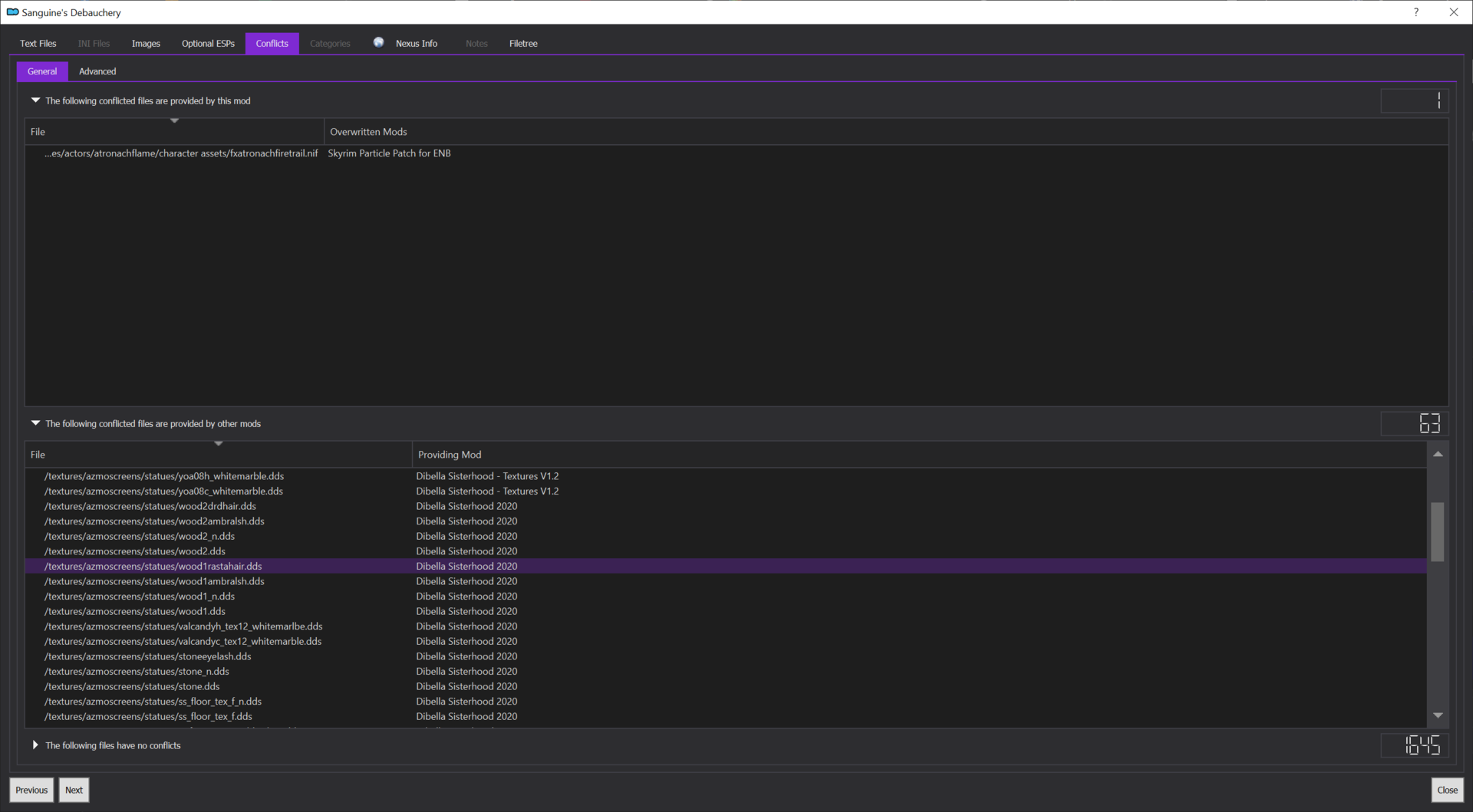Click the Next button
This screenshot has height=812, width=1473.
pyautogui.click(x=74, y=790)
